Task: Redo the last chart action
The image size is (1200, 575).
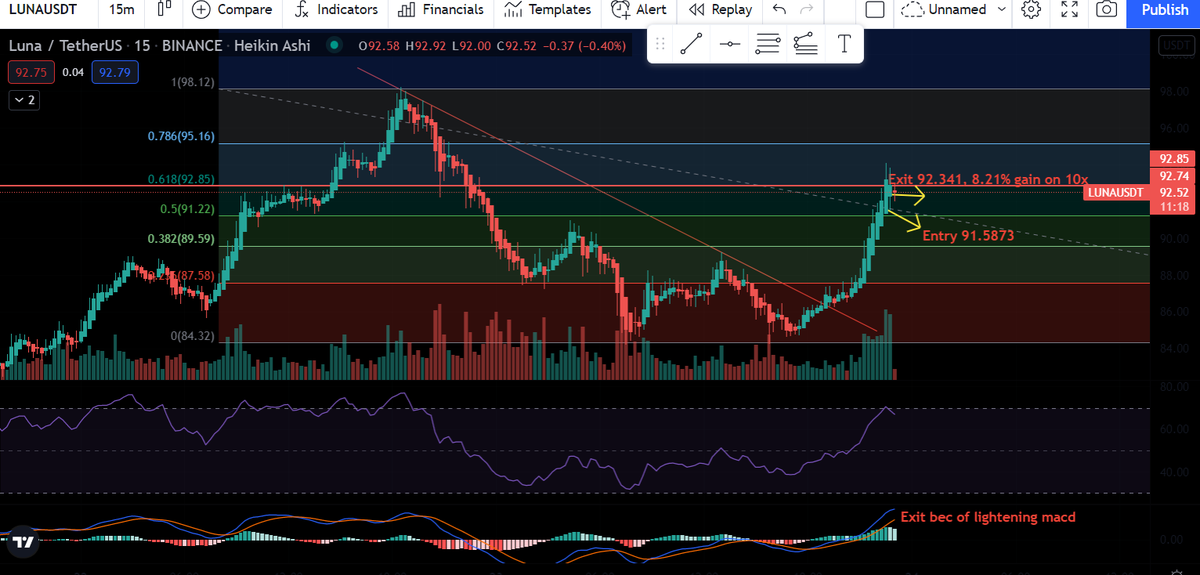Action: (807, 9)
